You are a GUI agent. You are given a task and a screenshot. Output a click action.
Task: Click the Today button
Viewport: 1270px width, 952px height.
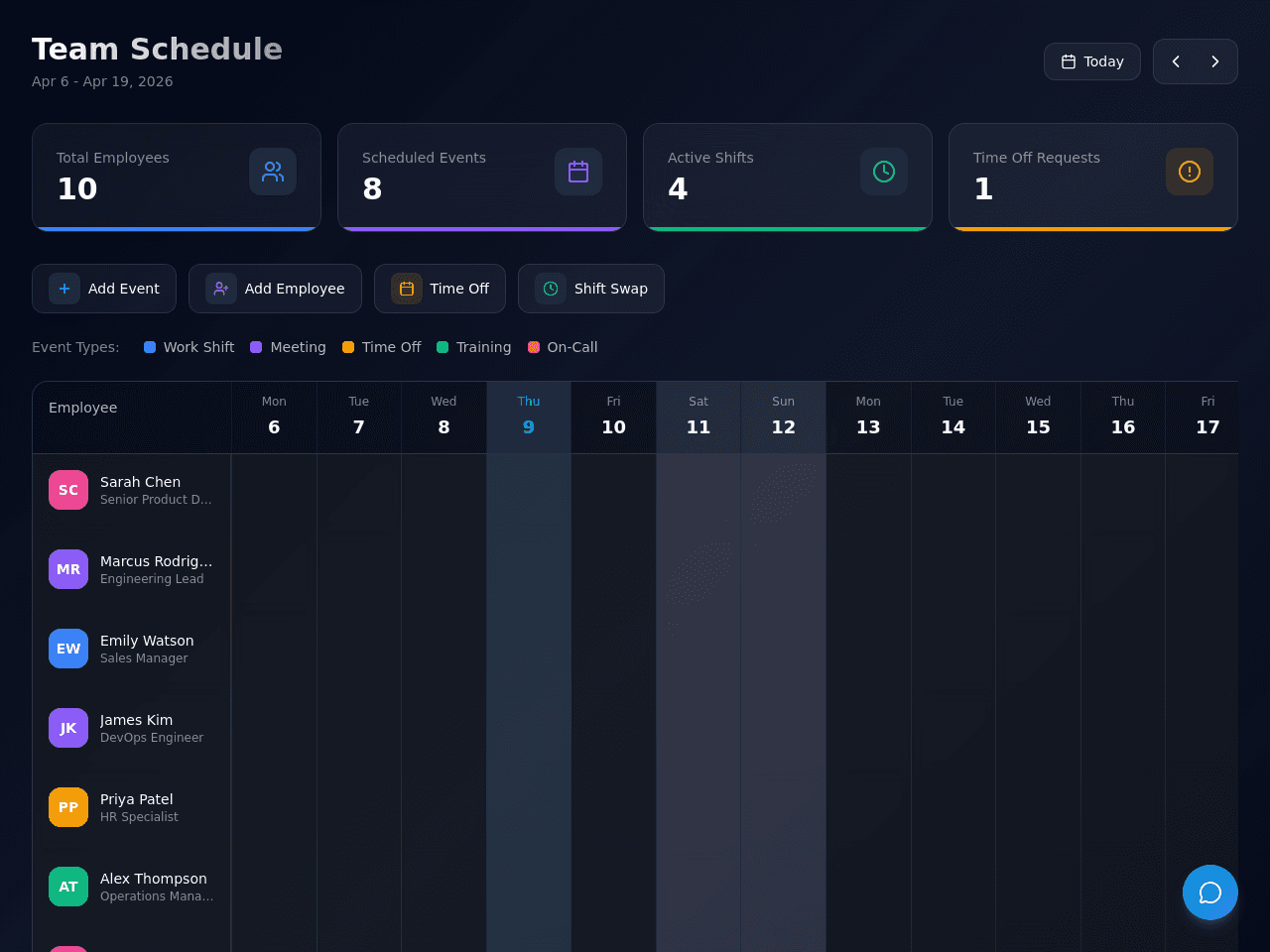[x=1092, y=61]
